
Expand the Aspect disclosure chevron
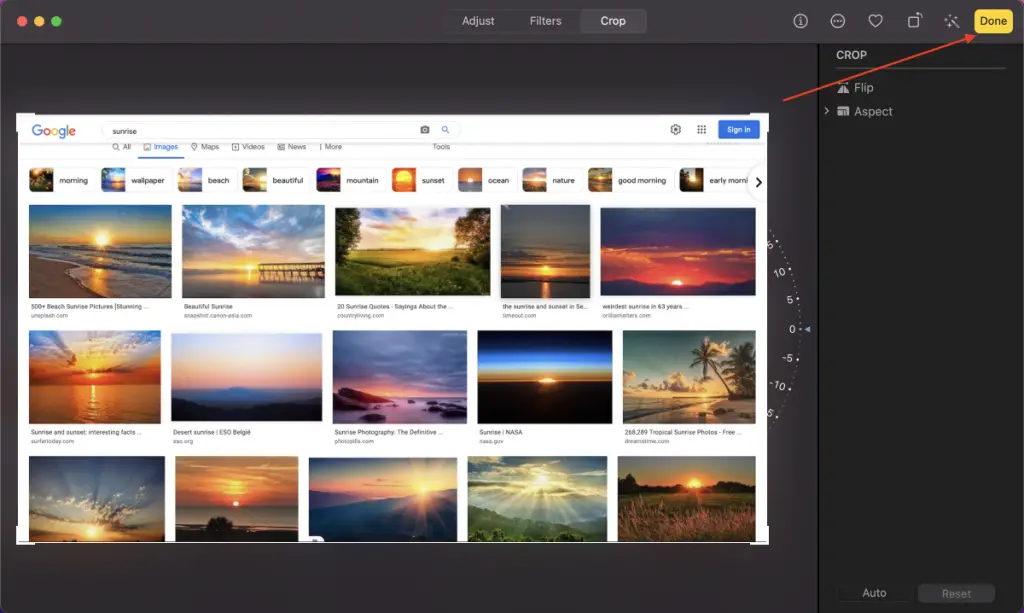827,111
